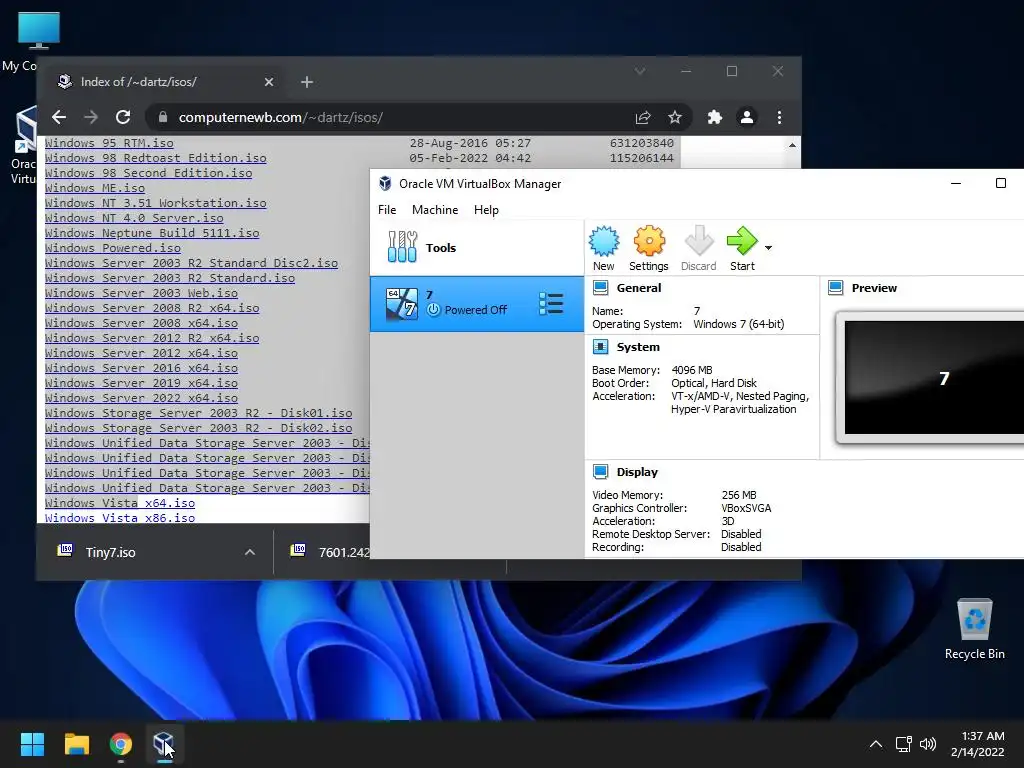Viewport: 1024px width, 768px height.
Task: Open the Machine menu in VirtualBox
Action: tap(435, 210)
